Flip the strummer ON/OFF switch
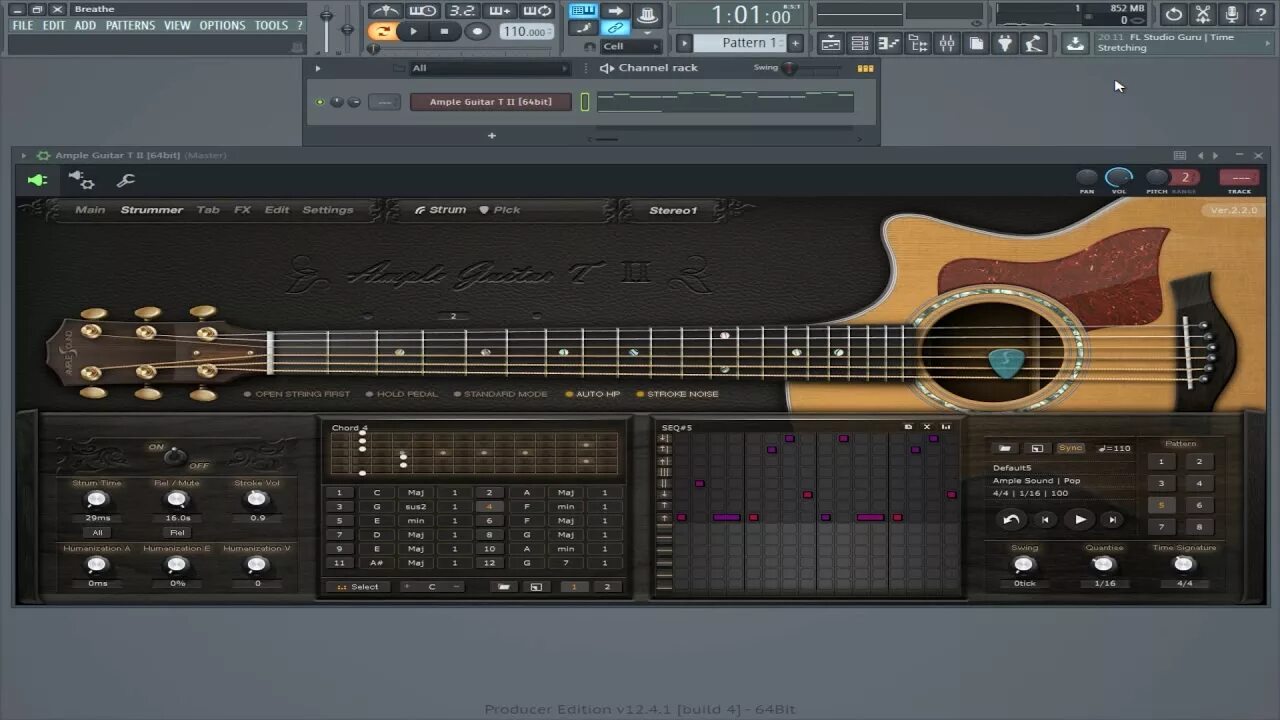 (x=175, y=456)
